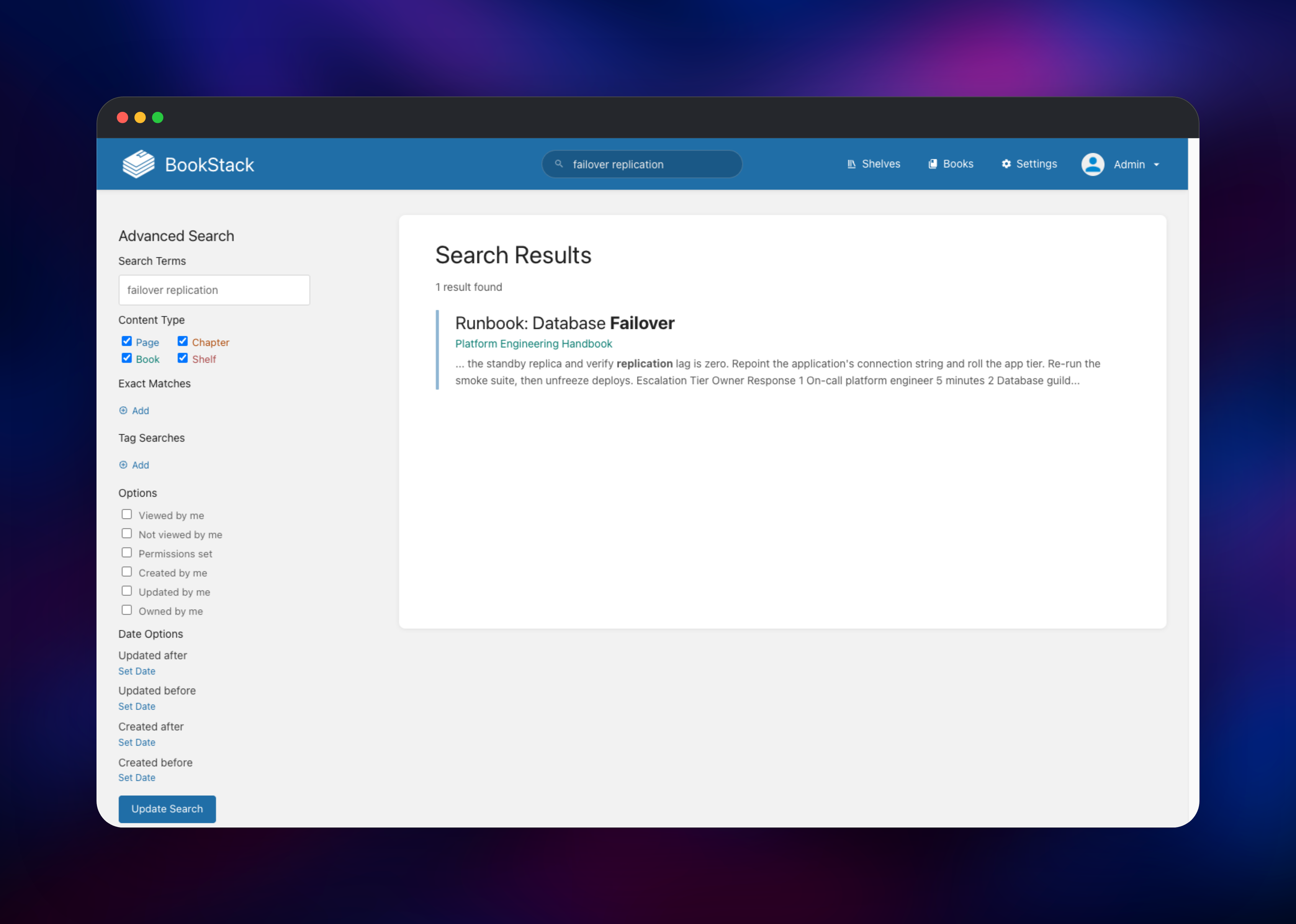Click the BookStack home title text
The image size is (1296, 924).
(x=209, y=164)
